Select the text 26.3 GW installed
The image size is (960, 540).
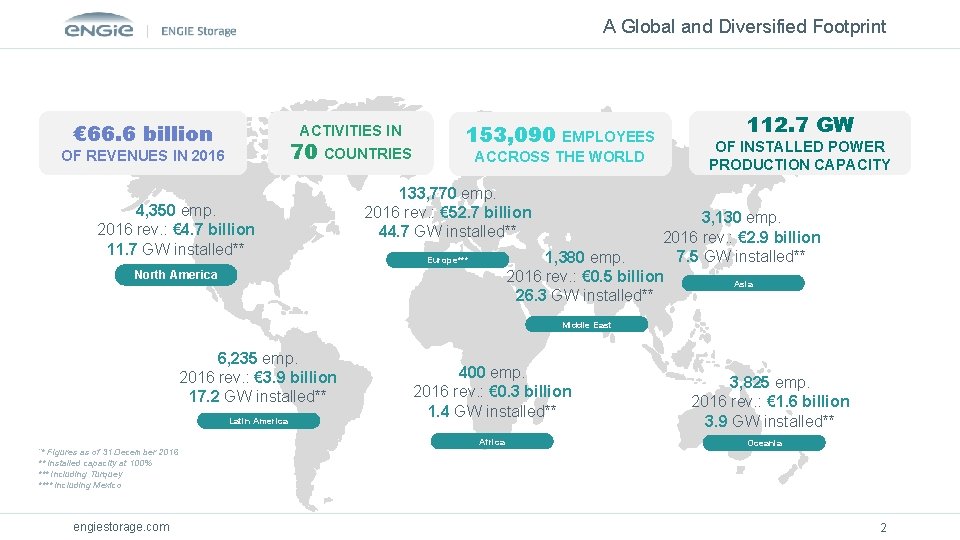tap(584, 296)
